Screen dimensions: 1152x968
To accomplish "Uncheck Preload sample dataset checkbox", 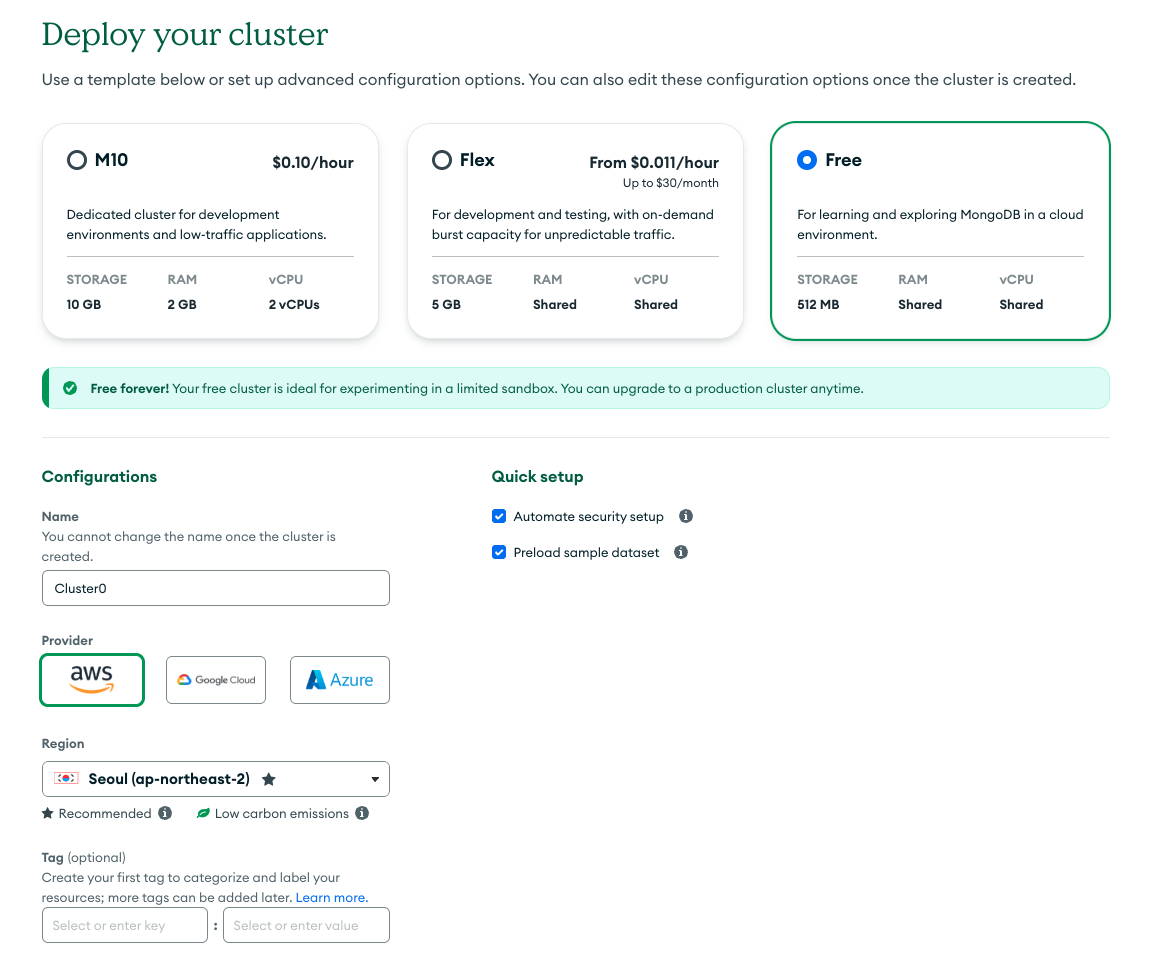I will point(499,552).
